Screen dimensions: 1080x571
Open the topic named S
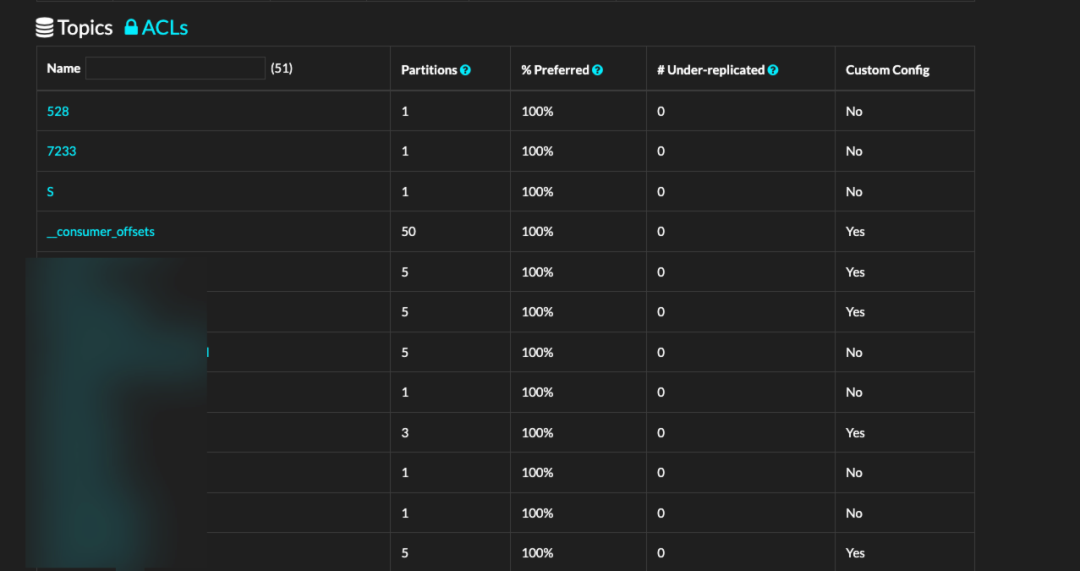(x=50, y=191)
